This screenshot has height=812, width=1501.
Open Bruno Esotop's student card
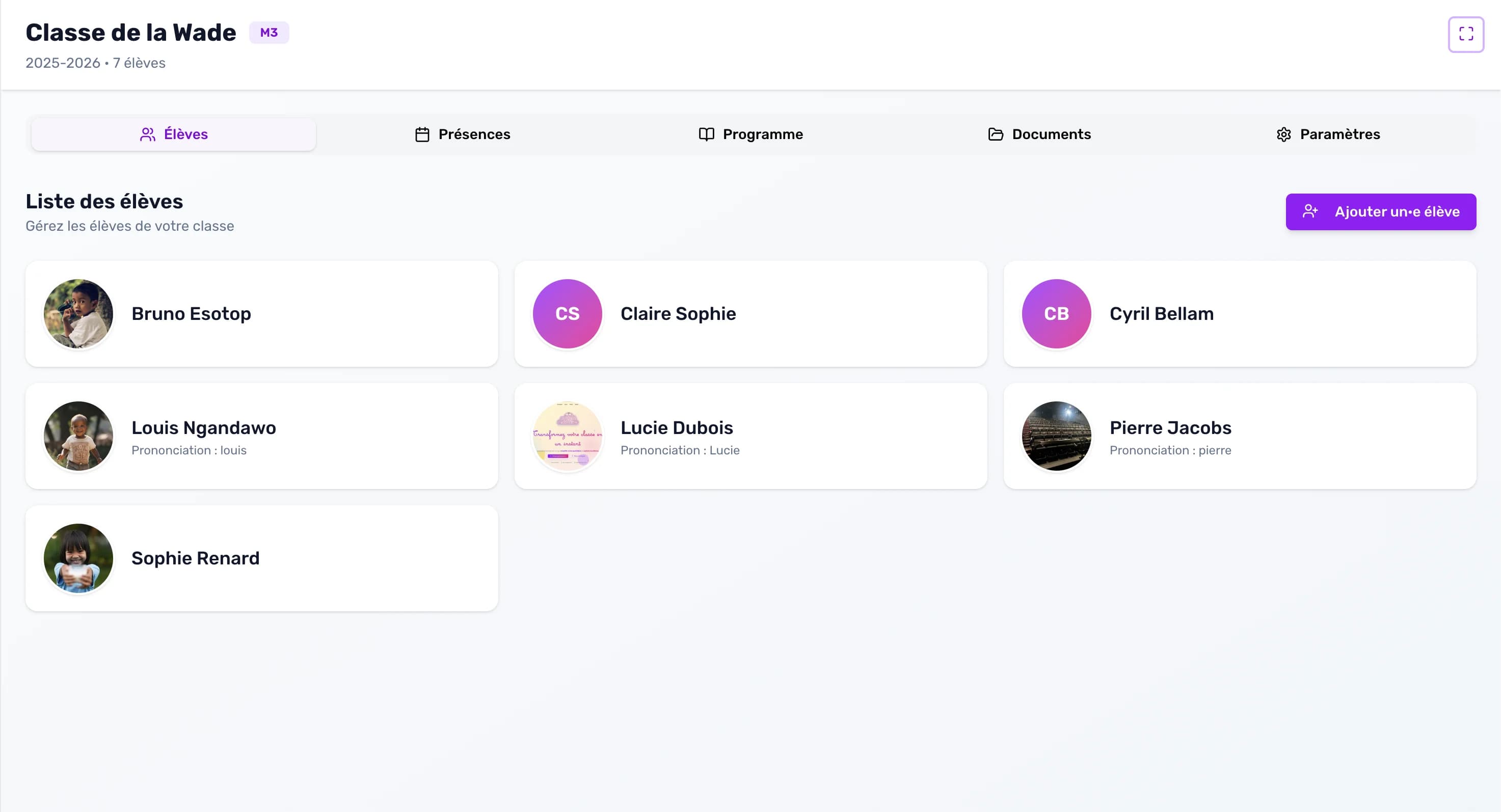coord(261,314)
